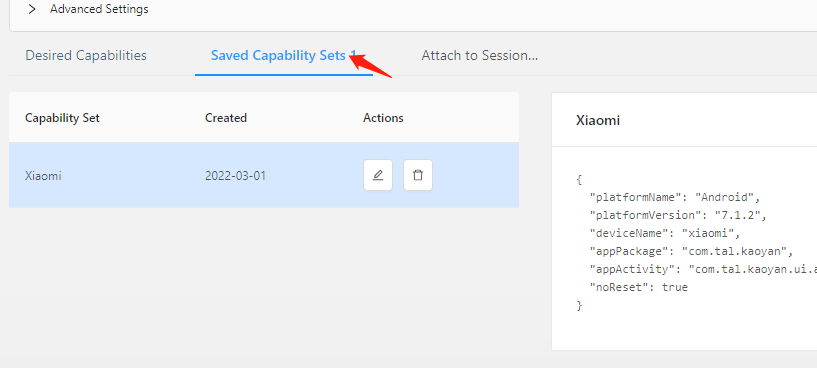Click the edit pencil icon for Xiaomi
Screen dimensions: 817x368
(378, 175)
